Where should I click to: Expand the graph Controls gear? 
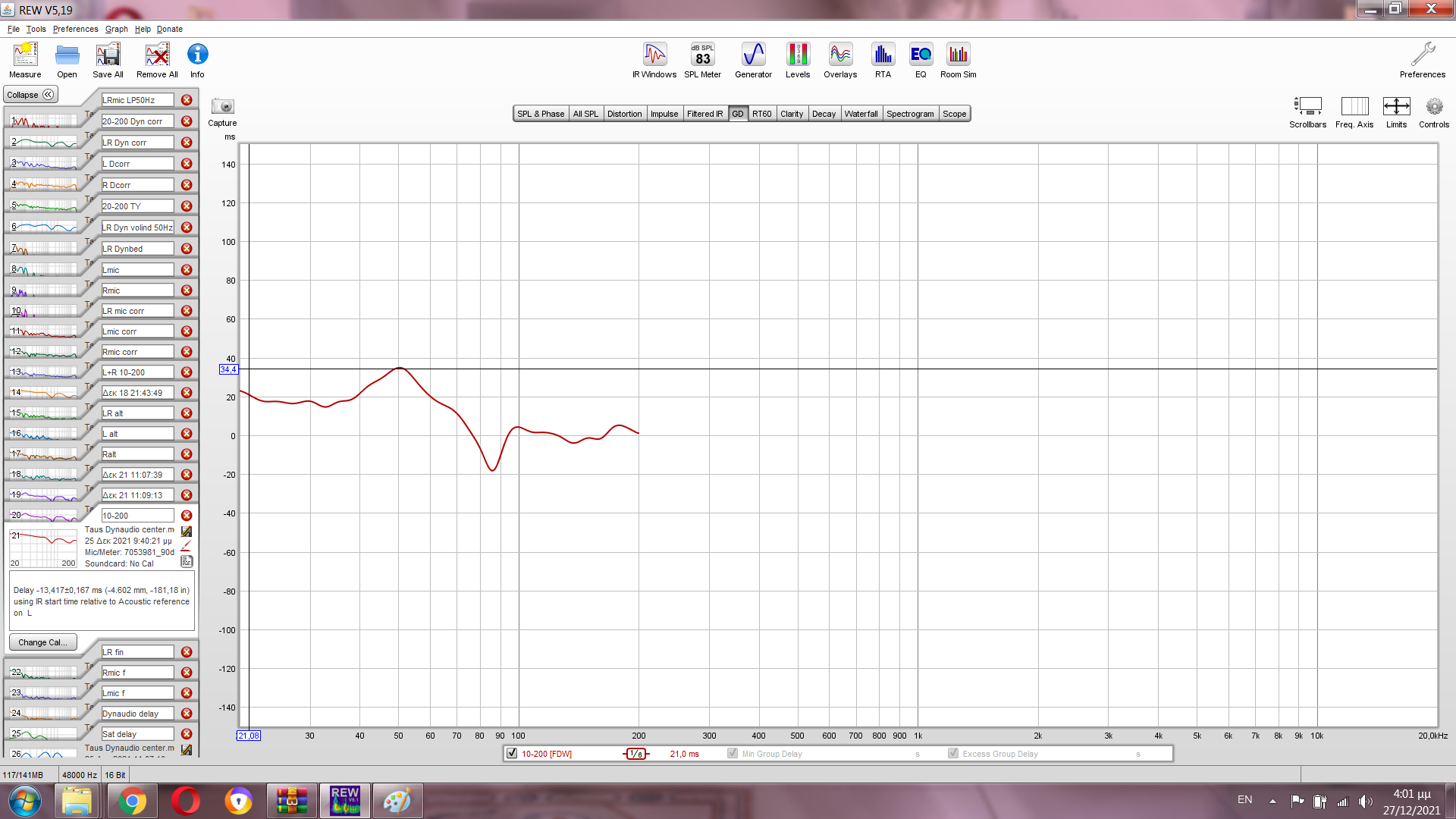pos(1433,107)
